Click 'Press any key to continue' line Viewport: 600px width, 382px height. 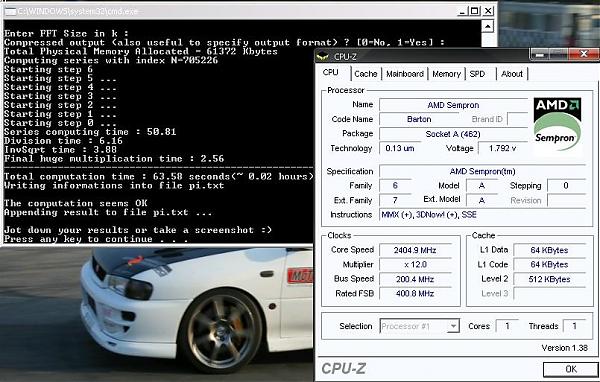click(96, 239)
